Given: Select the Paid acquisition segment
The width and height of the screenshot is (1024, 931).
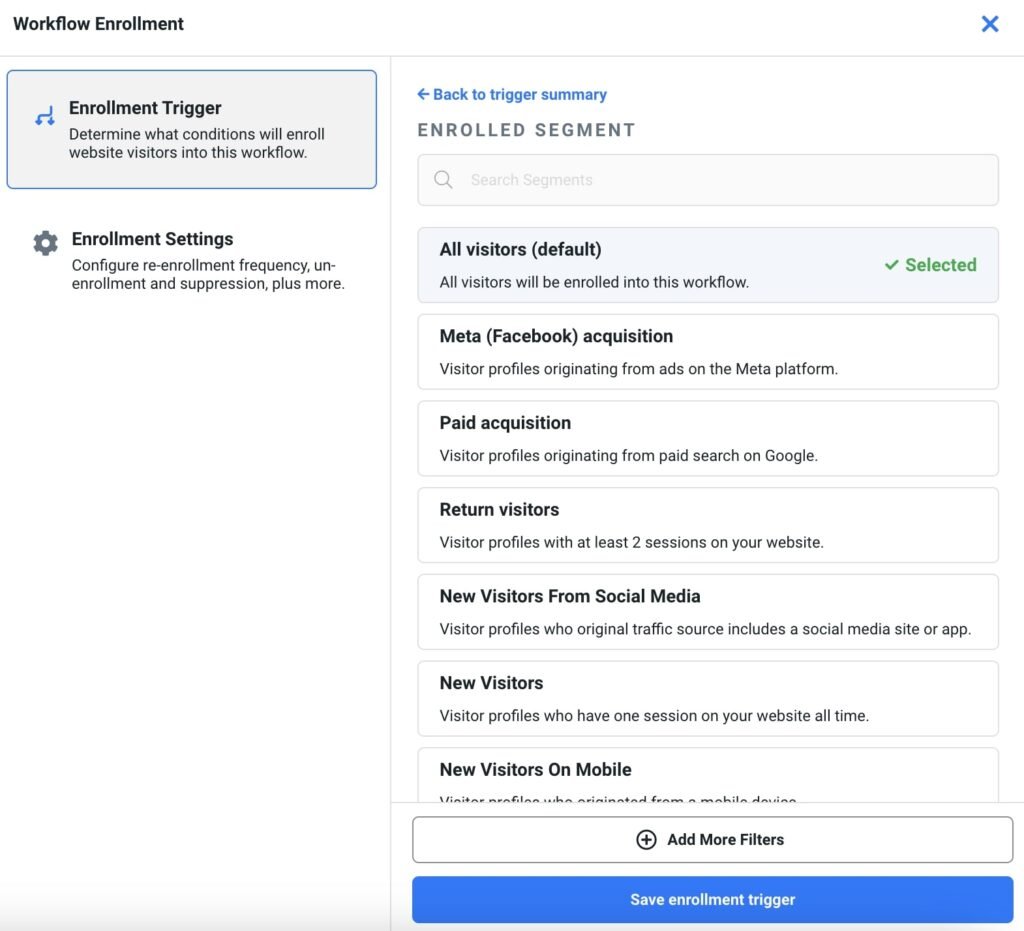Looking at the screenshot, I should click(707, 438).
